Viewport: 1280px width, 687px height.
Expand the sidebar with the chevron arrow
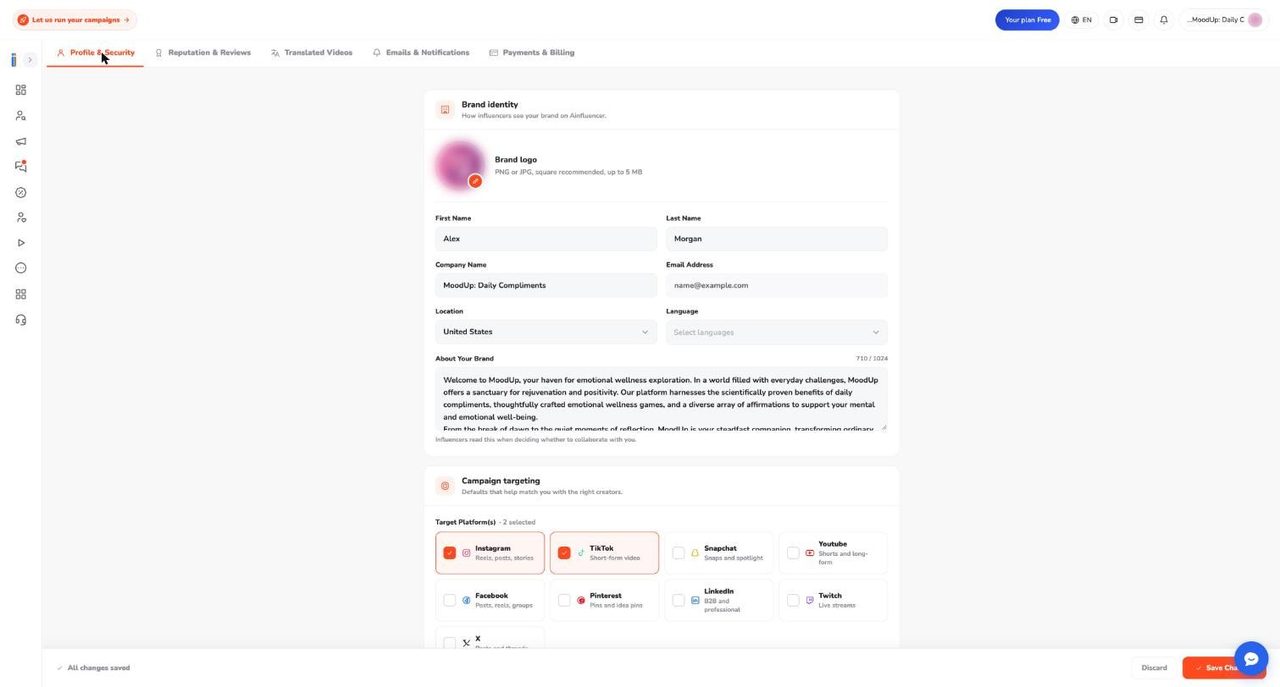click(30, 60)
